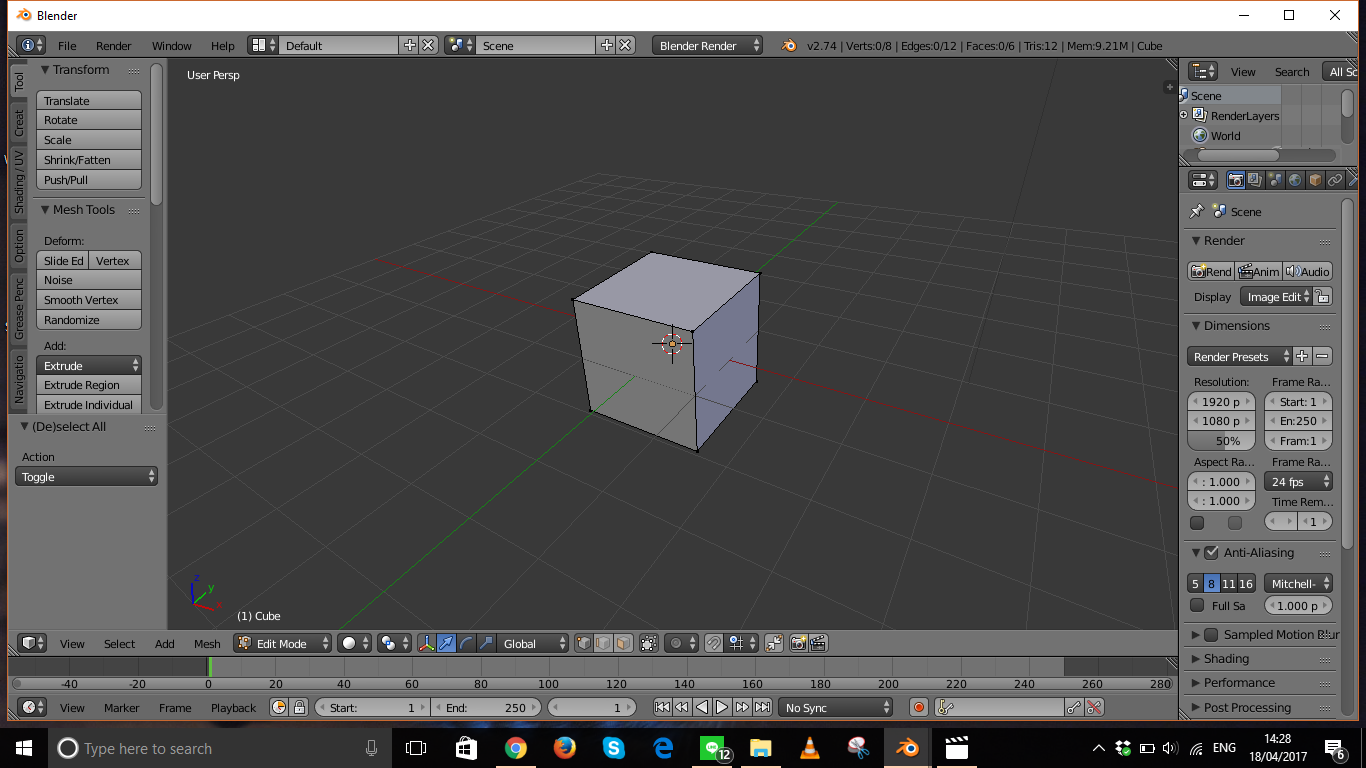
Task: Enable the Anti-Aliasing checkbox
Action: click(x=1211, y=552)
